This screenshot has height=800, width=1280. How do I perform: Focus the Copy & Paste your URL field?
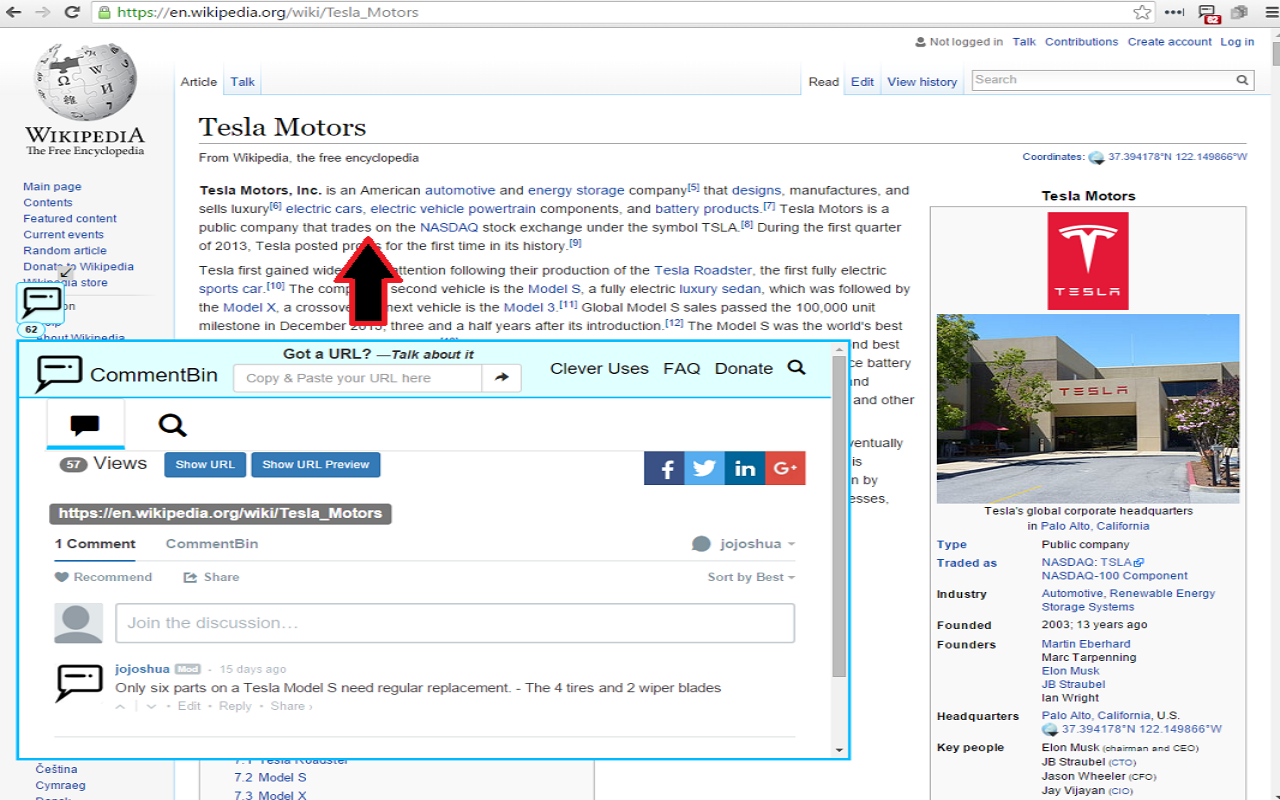click(358, 378)
